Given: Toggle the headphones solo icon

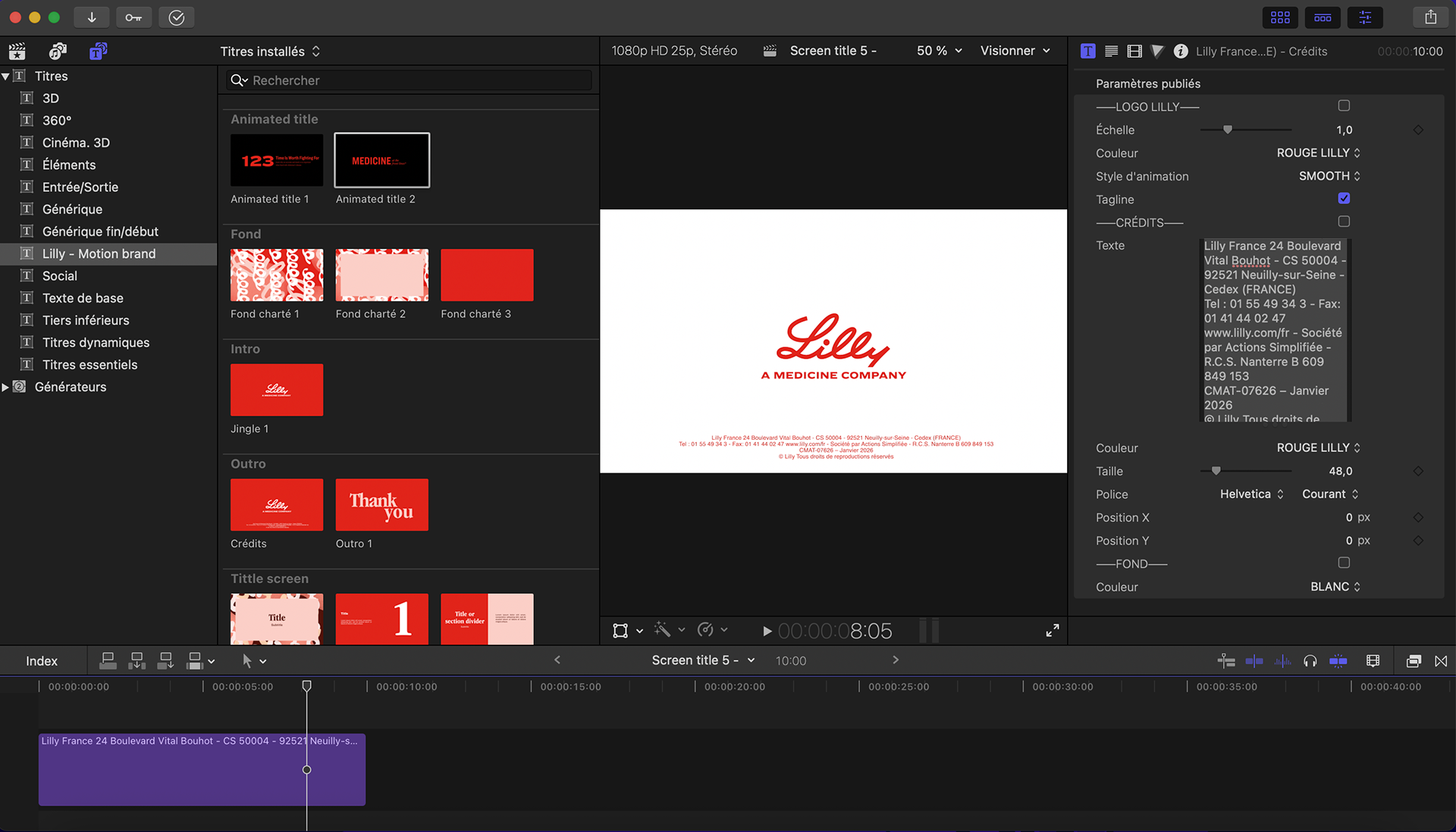Looking at the screenshot, I should coord(1310,661).
